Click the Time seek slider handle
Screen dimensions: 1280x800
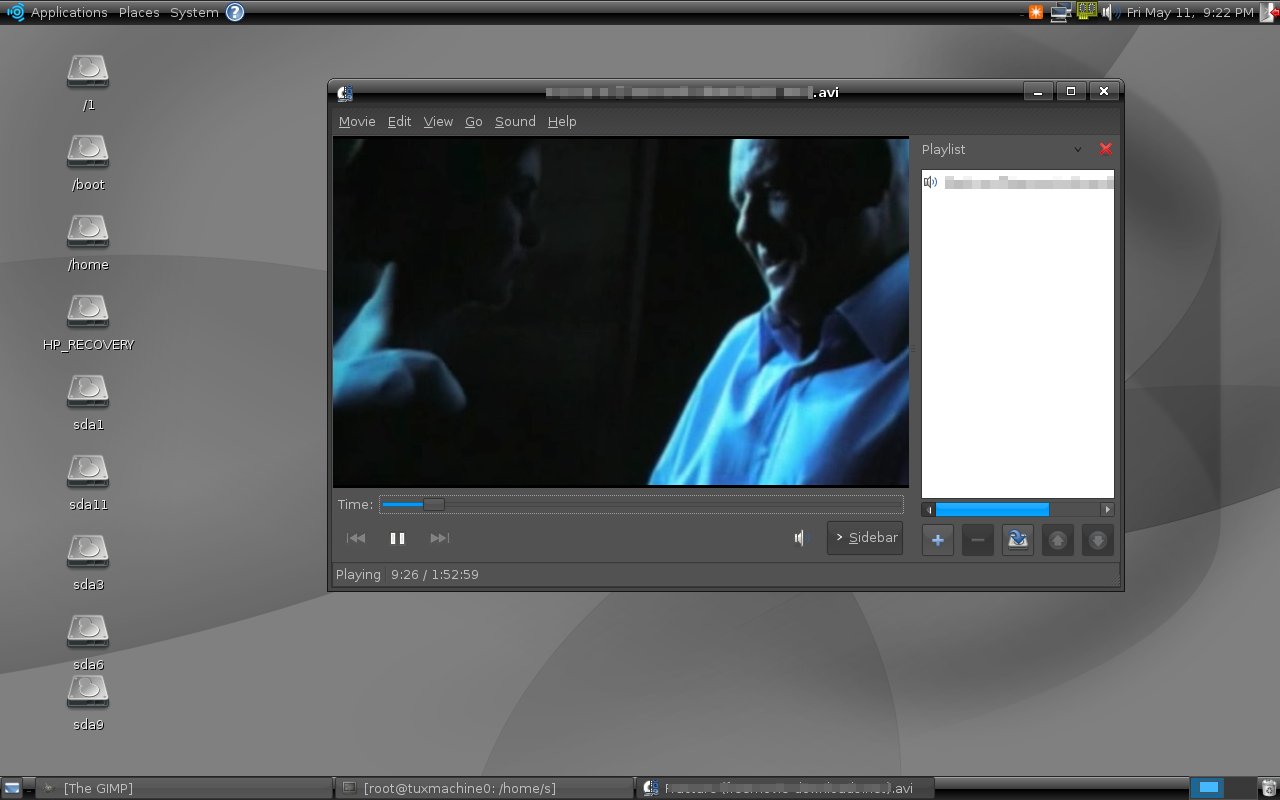click(433, 505)
